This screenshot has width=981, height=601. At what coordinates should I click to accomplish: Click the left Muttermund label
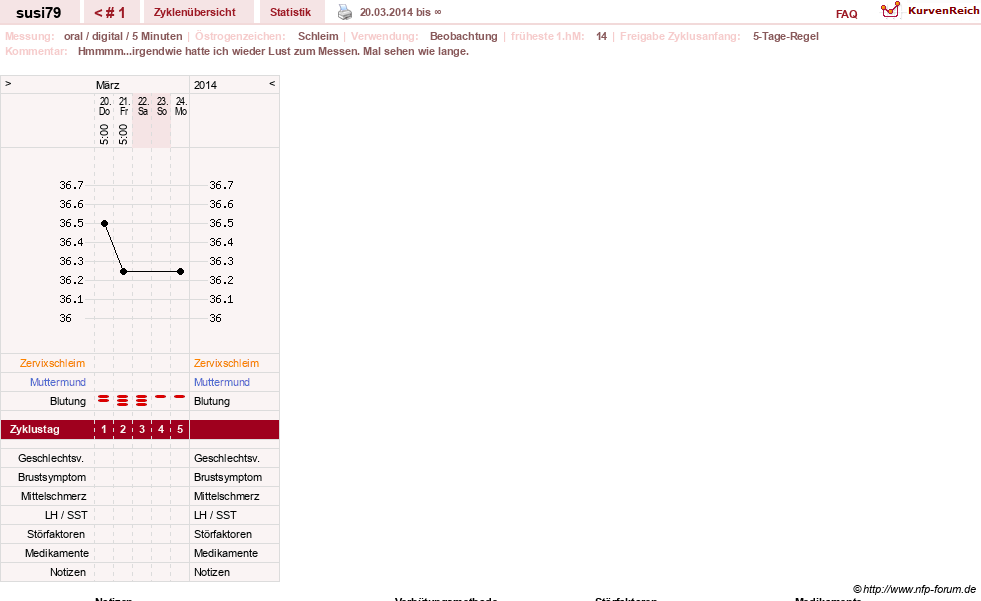coord(58,382)
